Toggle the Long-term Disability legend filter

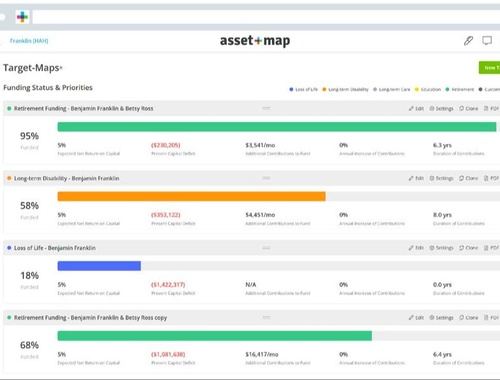click(x=345, y=89)
